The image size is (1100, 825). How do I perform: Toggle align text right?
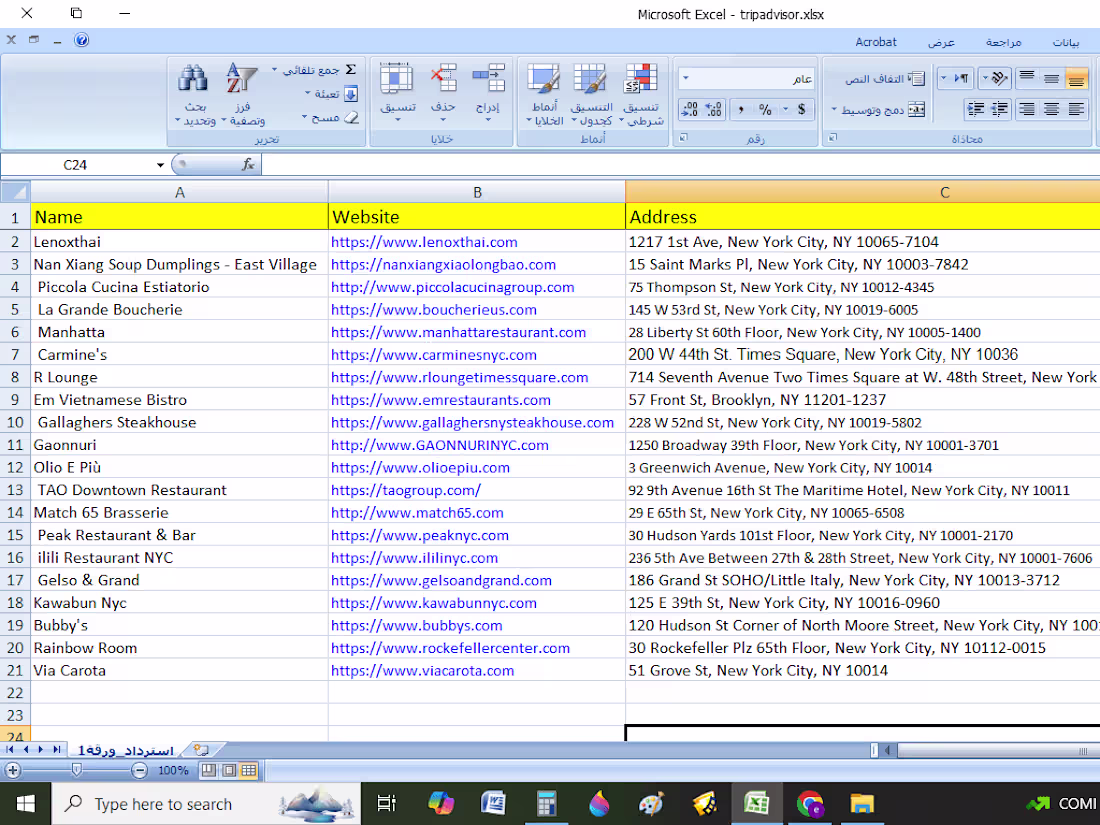1026,109
